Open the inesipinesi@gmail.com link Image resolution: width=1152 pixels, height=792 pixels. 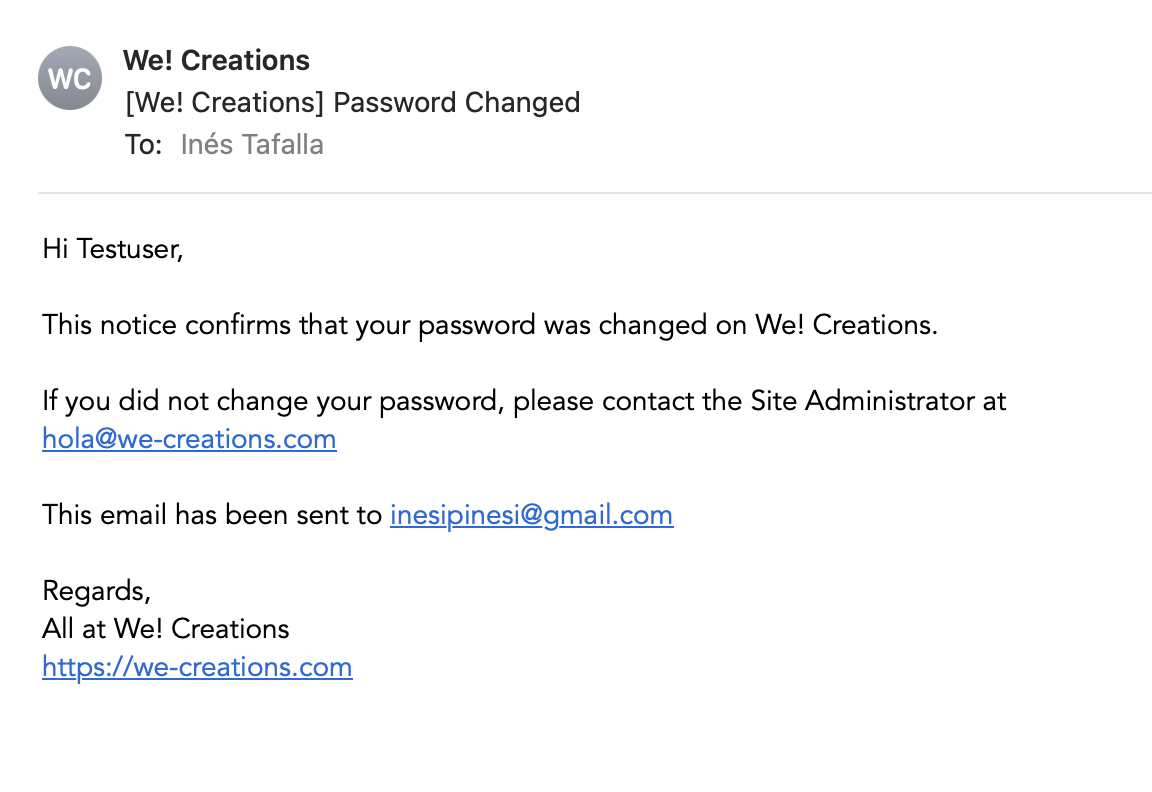(531, 515)
